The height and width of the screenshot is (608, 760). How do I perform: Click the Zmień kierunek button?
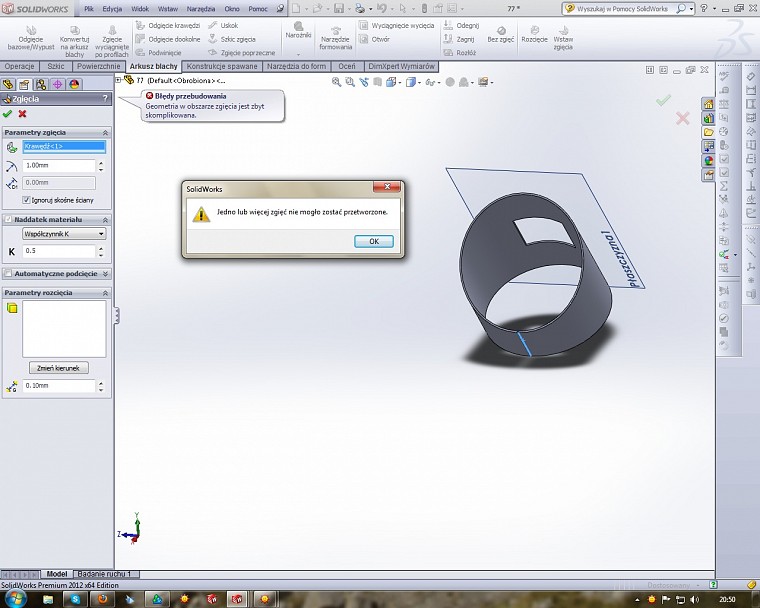pos(58,368)
